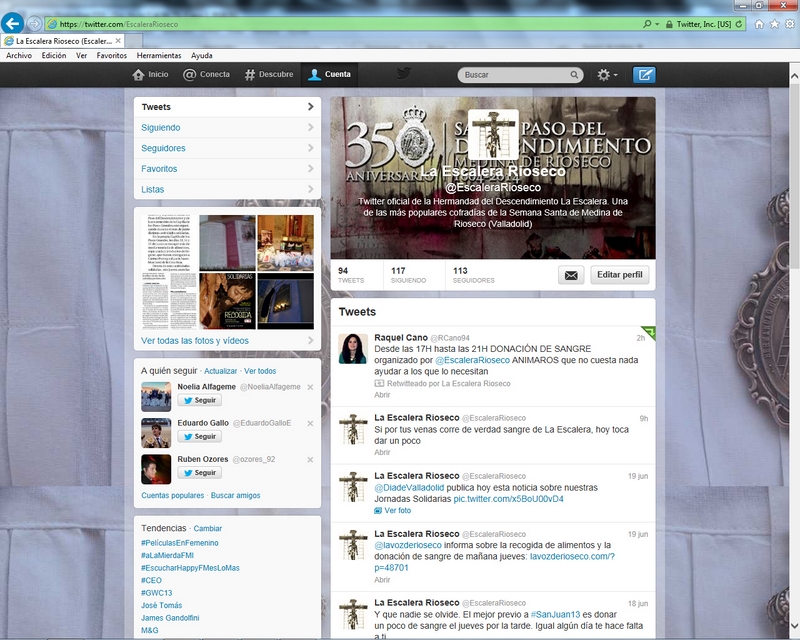The image size is (800, 640).
Task: Dismiss Noelia Alfageme suggestion
Action: [x=310, y=387]
